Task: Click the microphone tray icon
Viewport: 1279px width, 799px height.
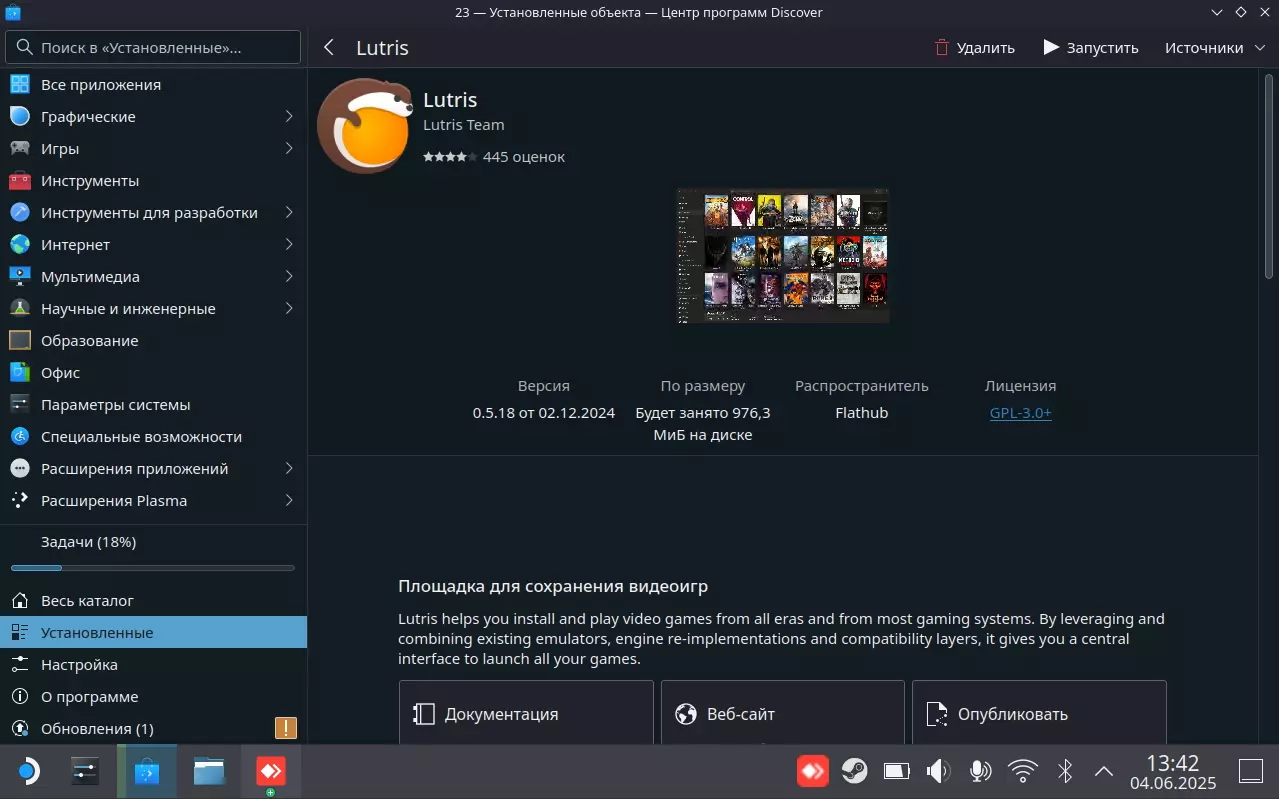Action: click(980, 771)
